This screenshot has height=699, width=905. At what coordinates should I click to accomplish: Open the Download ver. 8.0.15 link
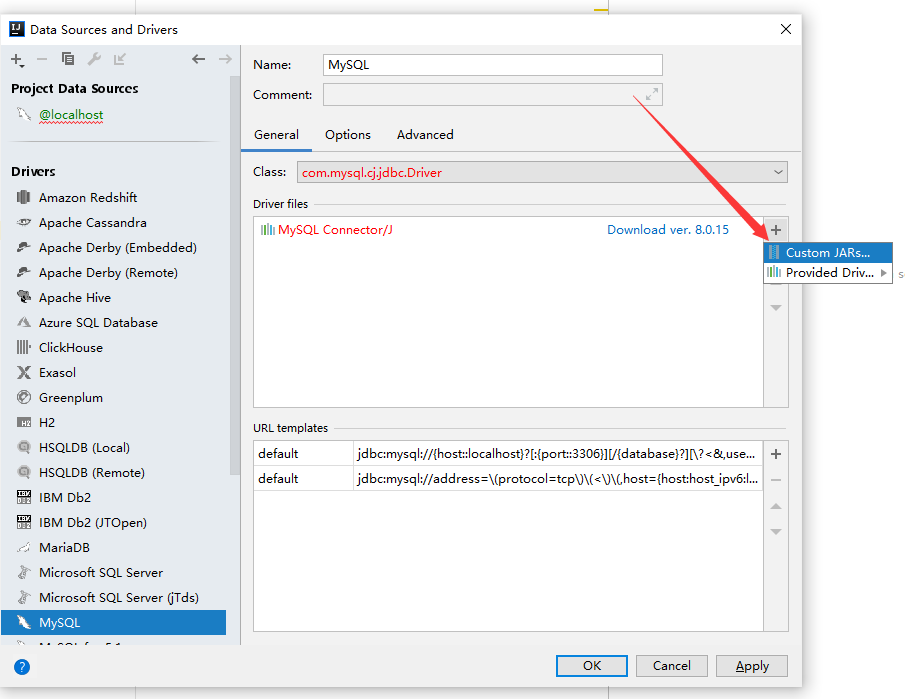(668, 229)
